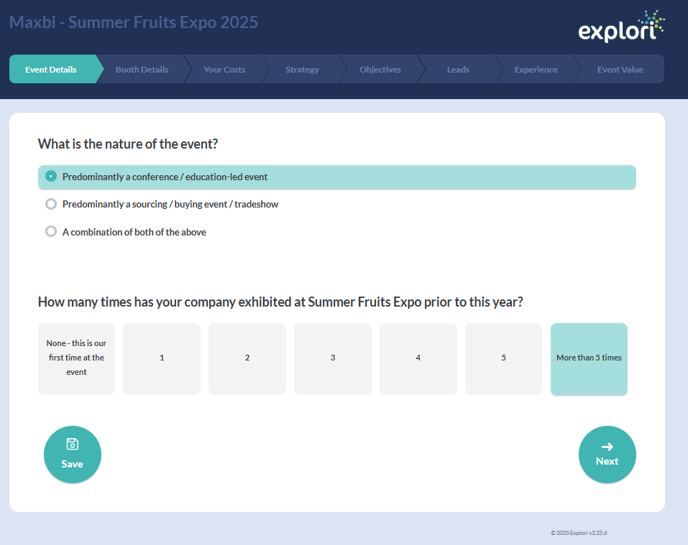Open the Leads step tab
The height and width of the screenshot is (545, 688).
coord(458,69)
